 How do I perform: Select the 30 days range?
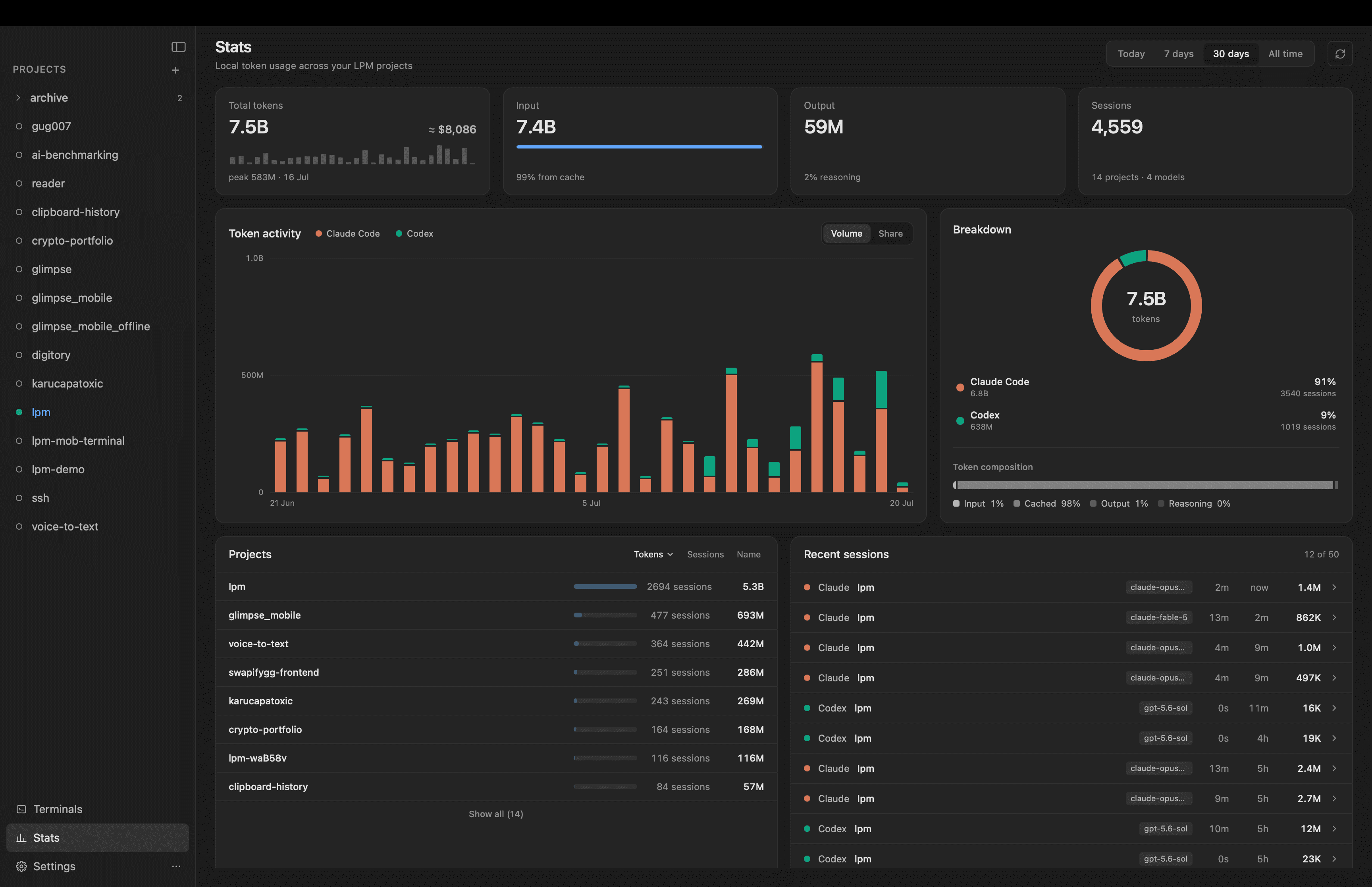(1231, 54)
